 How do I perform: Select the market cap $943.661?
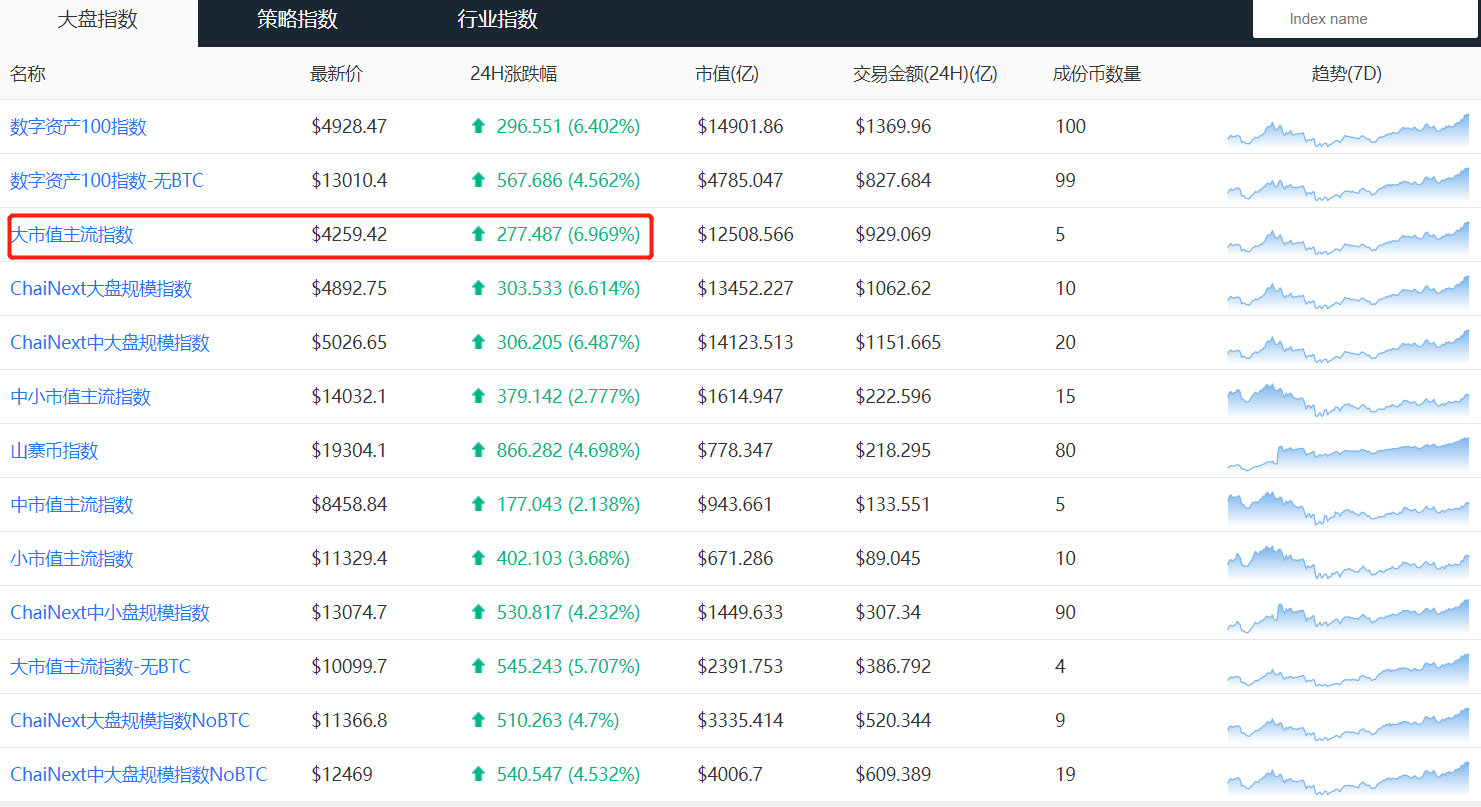pyautogui.click(x=735, y=505)
